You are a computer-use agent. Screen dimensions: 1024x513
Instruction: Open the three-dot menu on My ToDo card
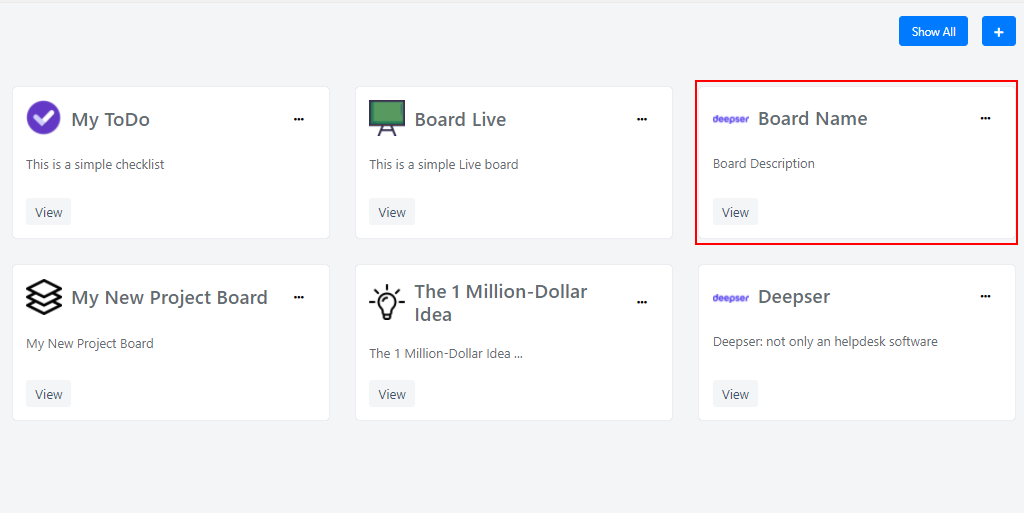[299, 119]
